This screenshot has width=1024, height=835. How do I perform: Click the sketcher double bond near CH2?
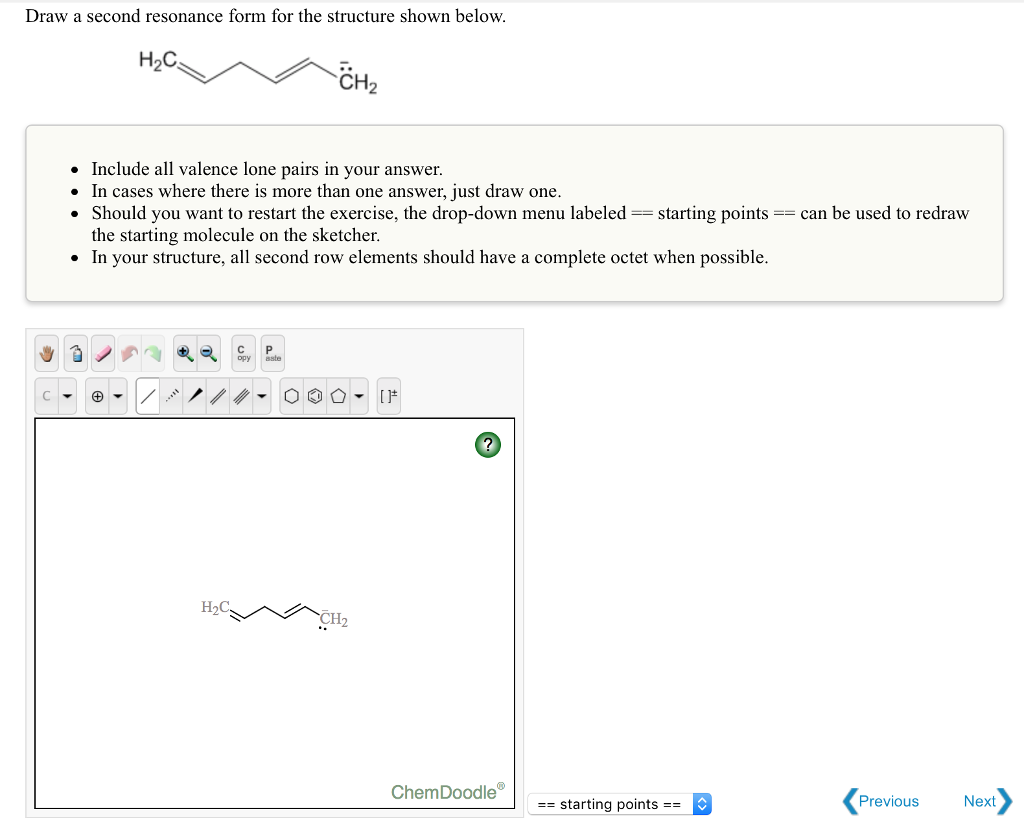(x=295, y=610)
